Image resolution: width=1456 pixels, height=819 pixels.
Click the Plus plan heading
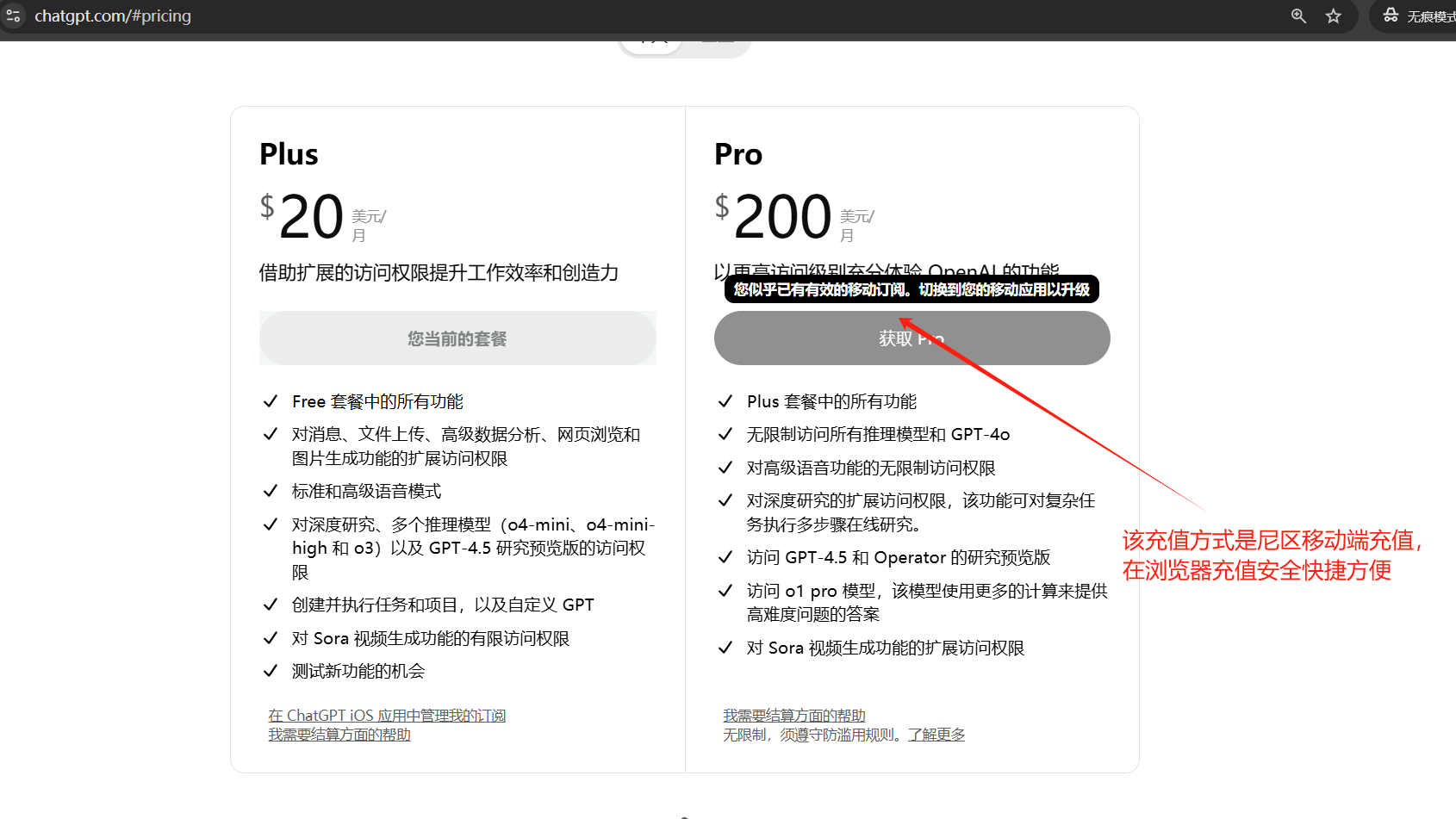click(289, 154)
